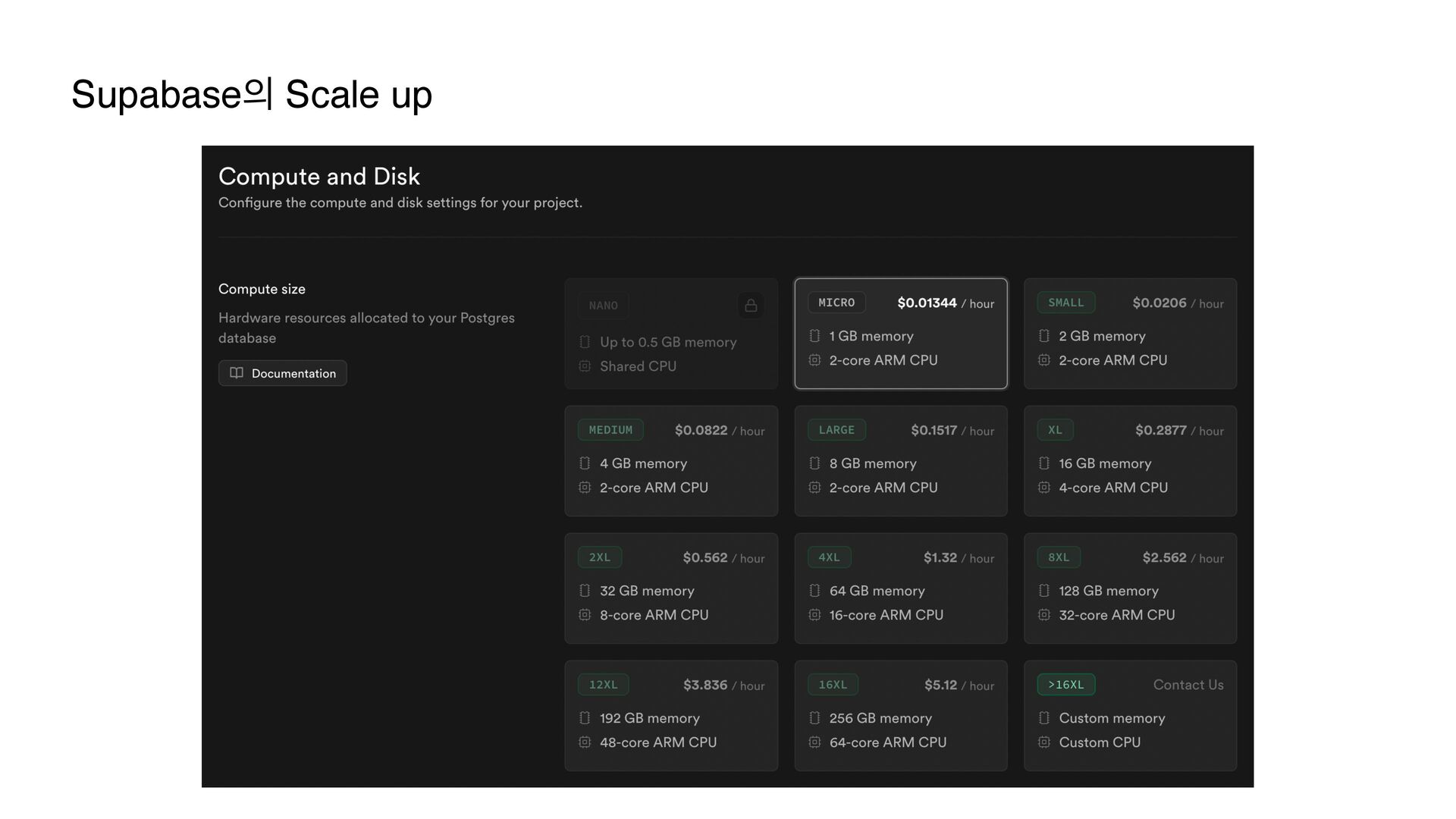Viewport: 1456px width, 819px height.
Task: Select the 12XL compute size card
Action: (x=671, y=716)
